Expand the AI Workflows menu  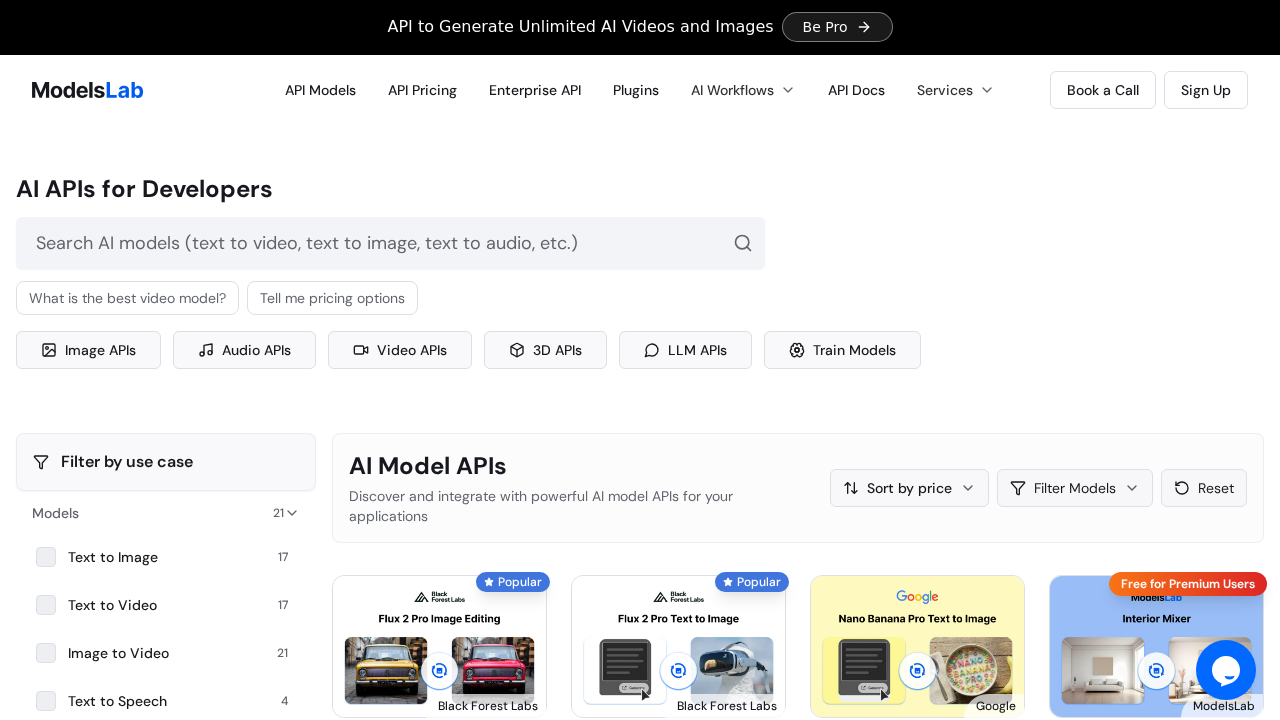click(x=742, y=90)
